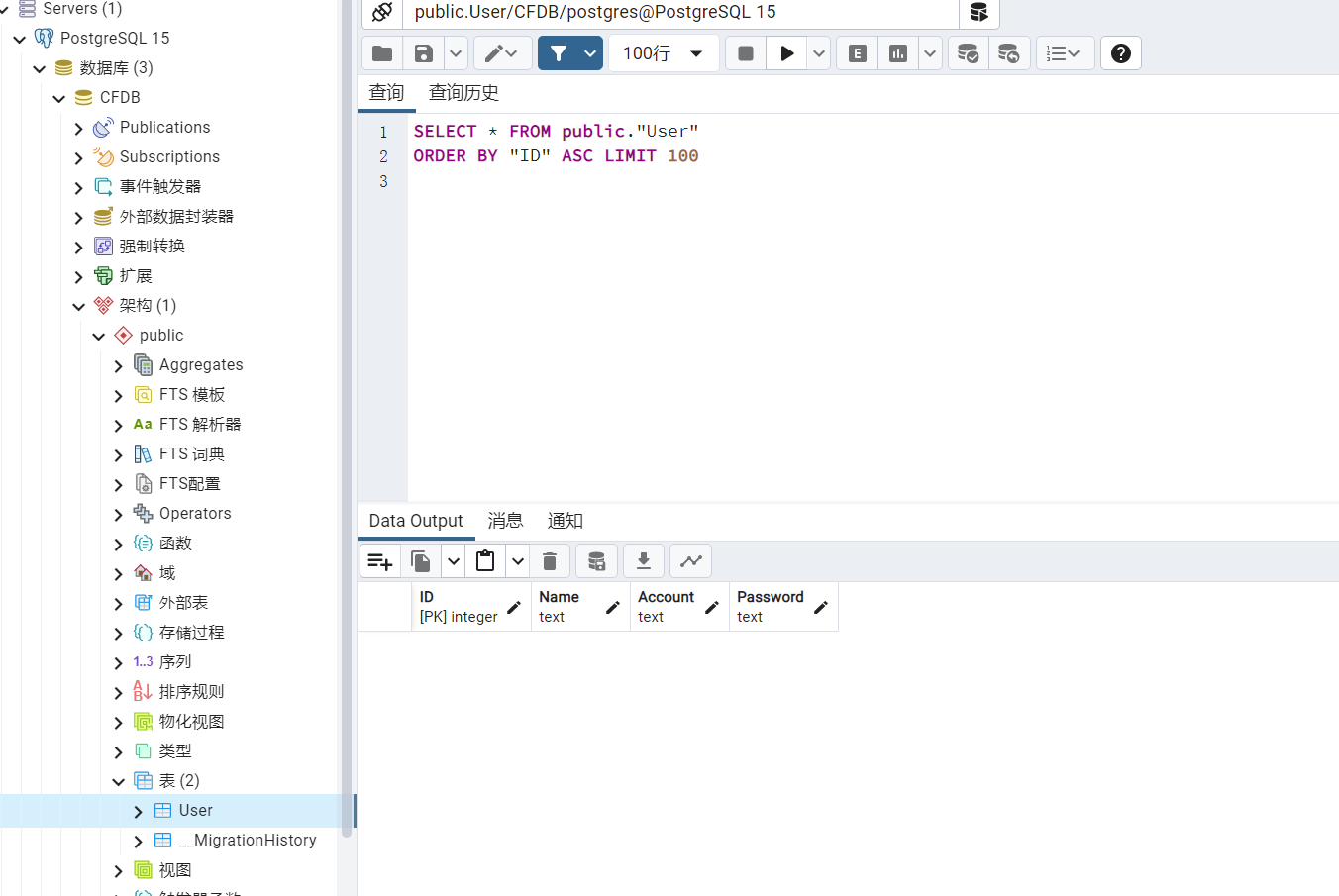Commit the transaction
The height and width of the screenshot is (896, 1339).
tap(969, 53)
